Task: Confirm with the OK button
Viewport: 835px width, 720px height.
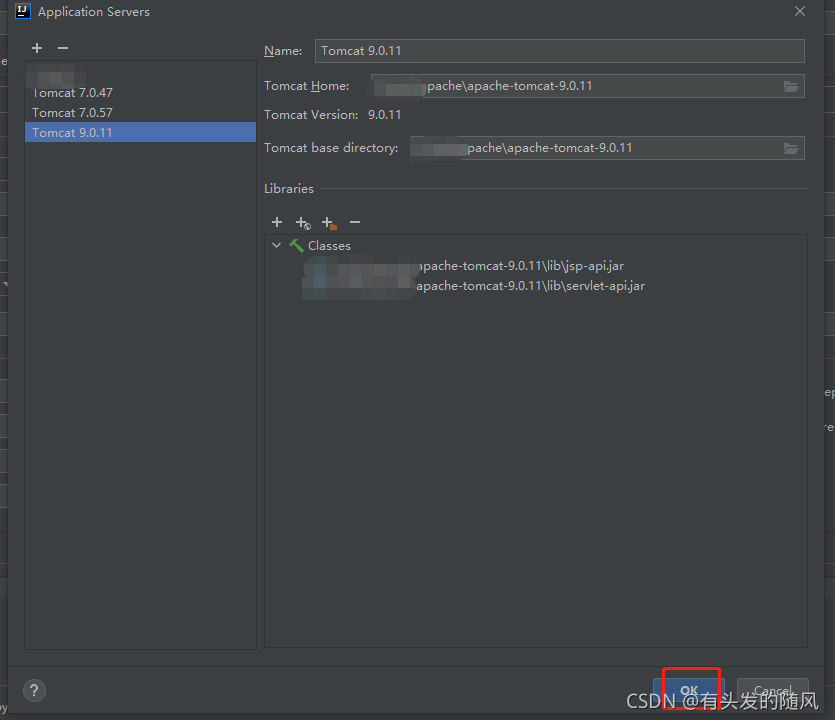Action: click(x=689, y=691)
